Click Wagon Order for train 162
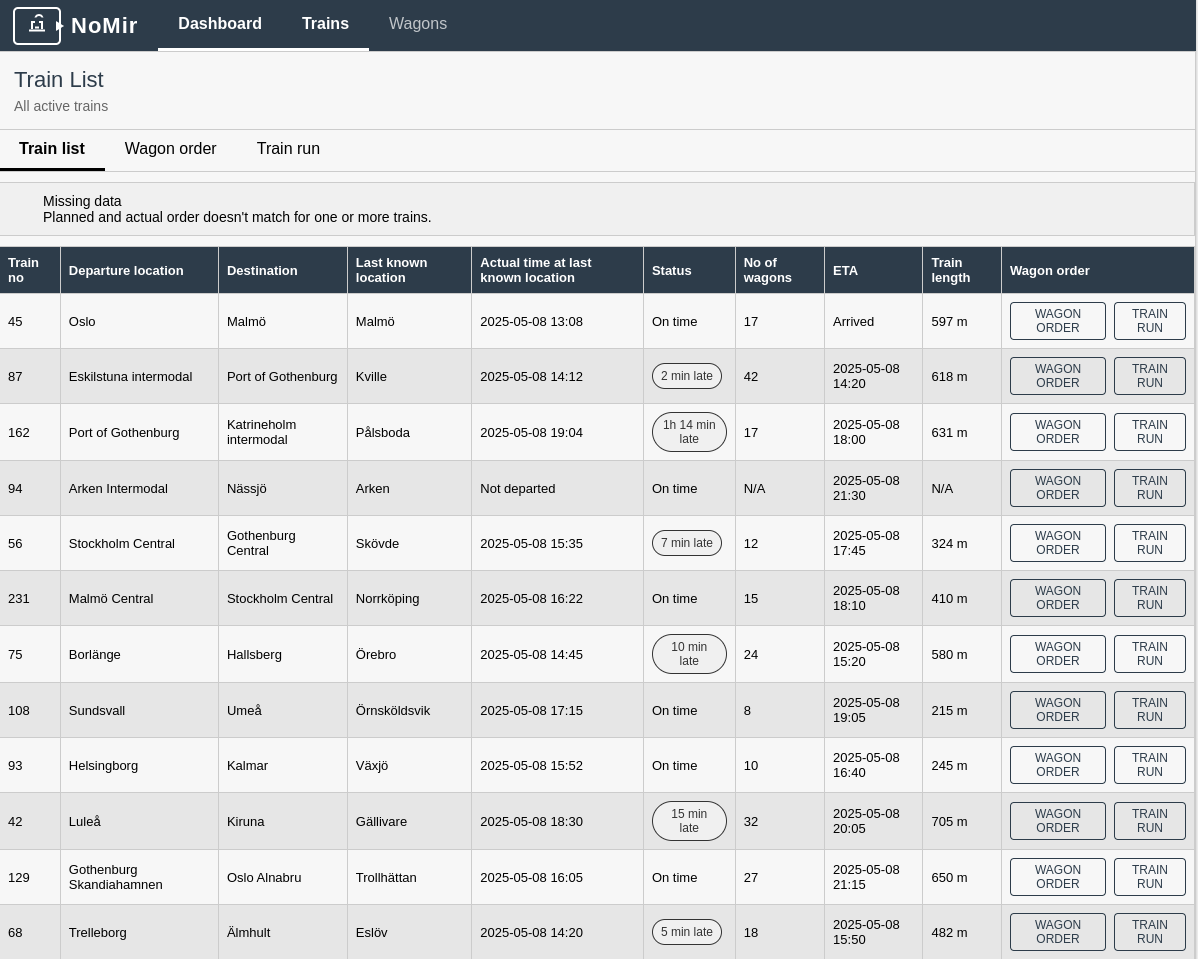Image resolution: width=1198 pixels, height=959 pixels. 1057,432
